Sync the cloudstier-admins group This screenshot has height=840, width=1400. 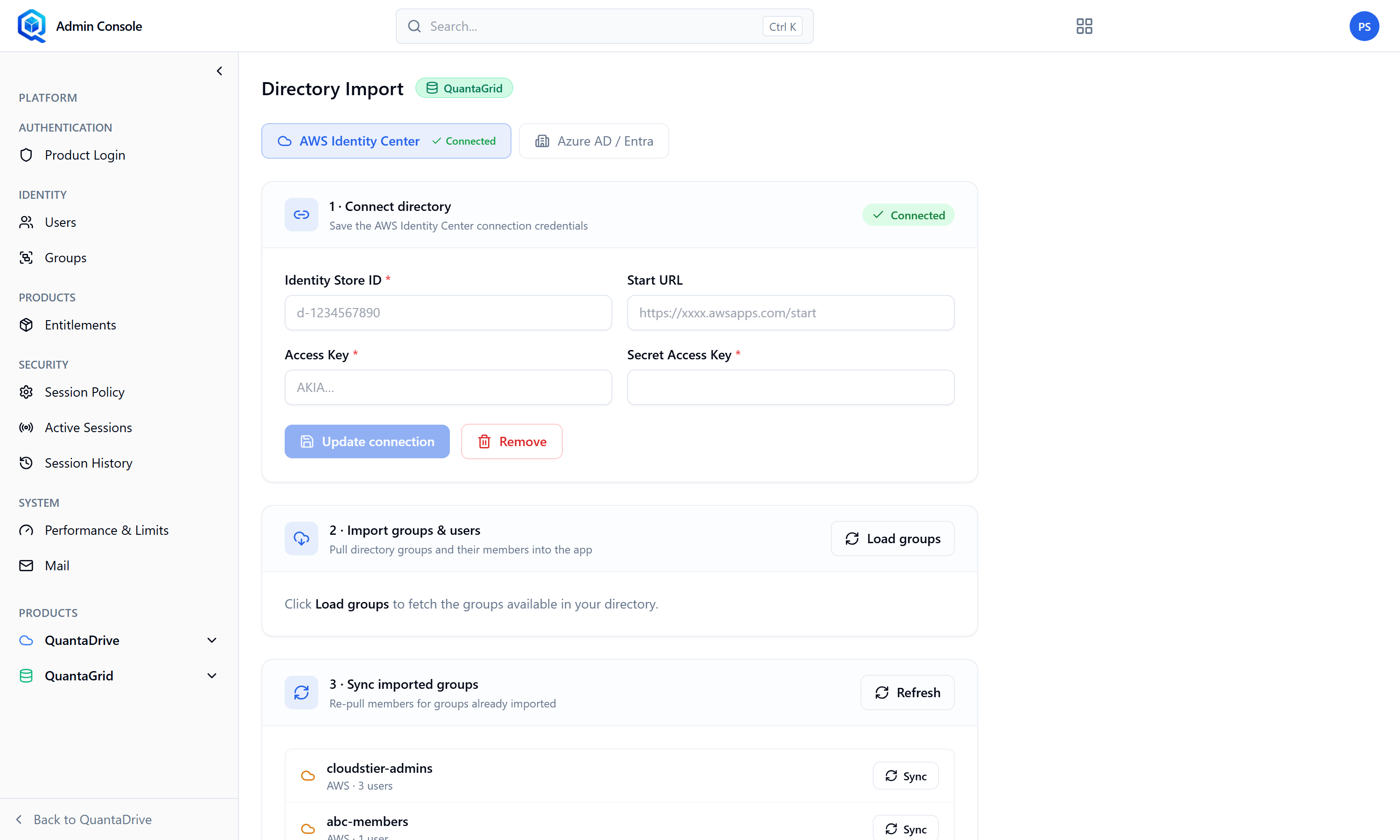tap(905, 776)
